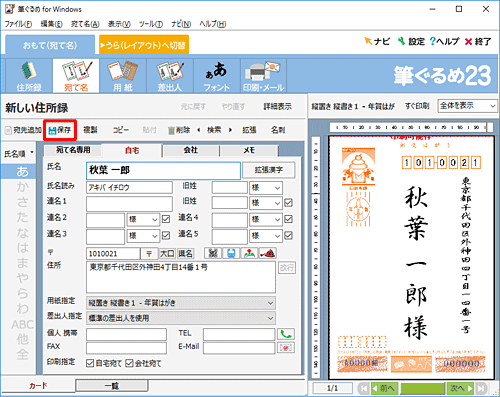Viewport: 500px width, 397px height.
Task: Click すぐ印刷 in the preview header
Action: coord(417,106)
